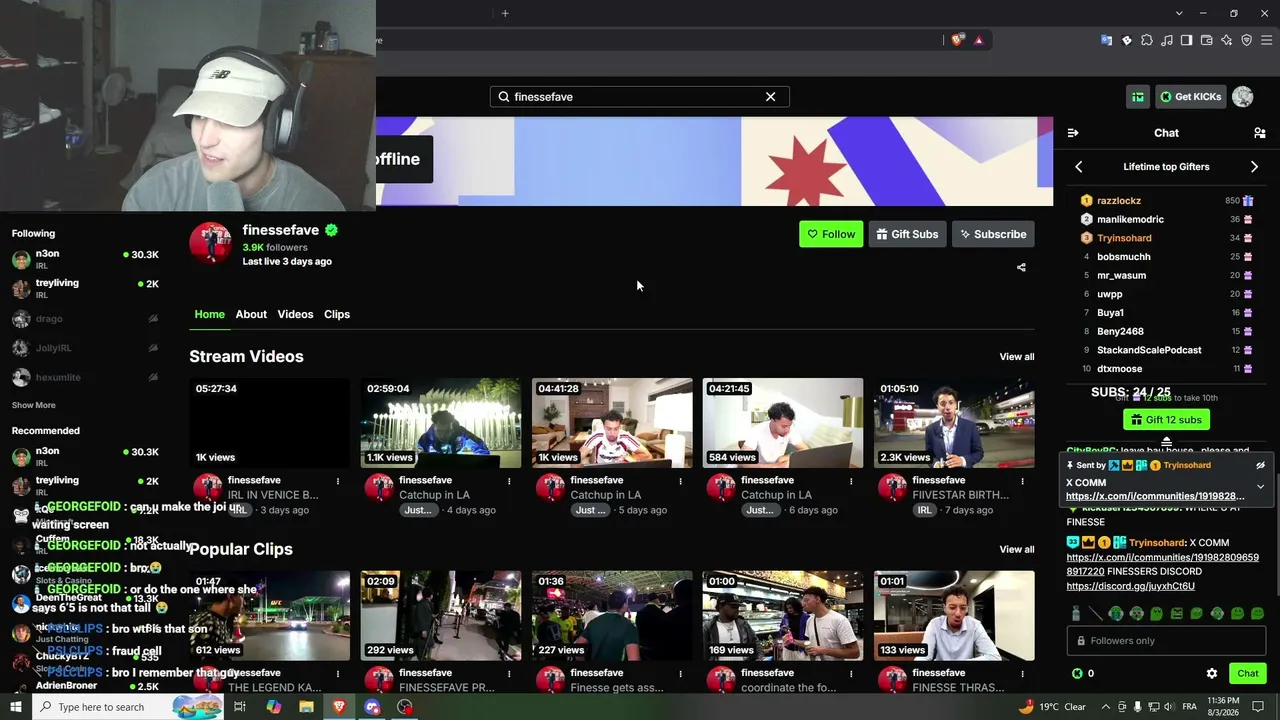Screen dimensions: 1280x720
Task: Open Brave Wallet icon
Action: (x=1207, y=40)
